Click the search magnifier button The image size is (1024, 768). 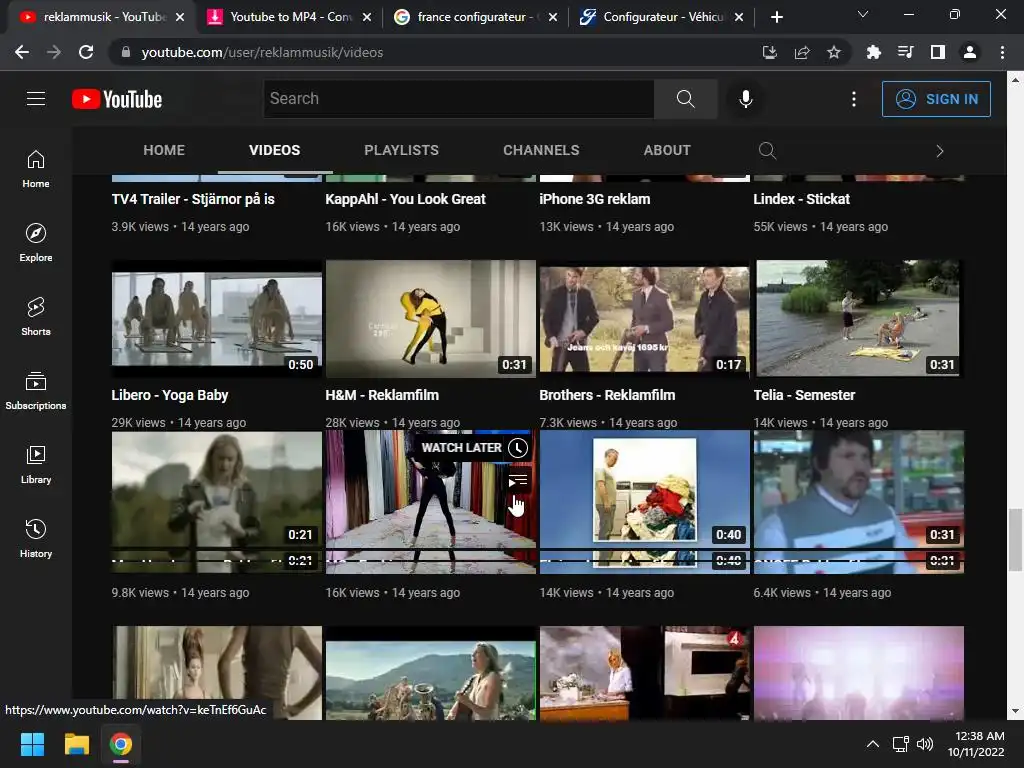[x=686, y=99]
